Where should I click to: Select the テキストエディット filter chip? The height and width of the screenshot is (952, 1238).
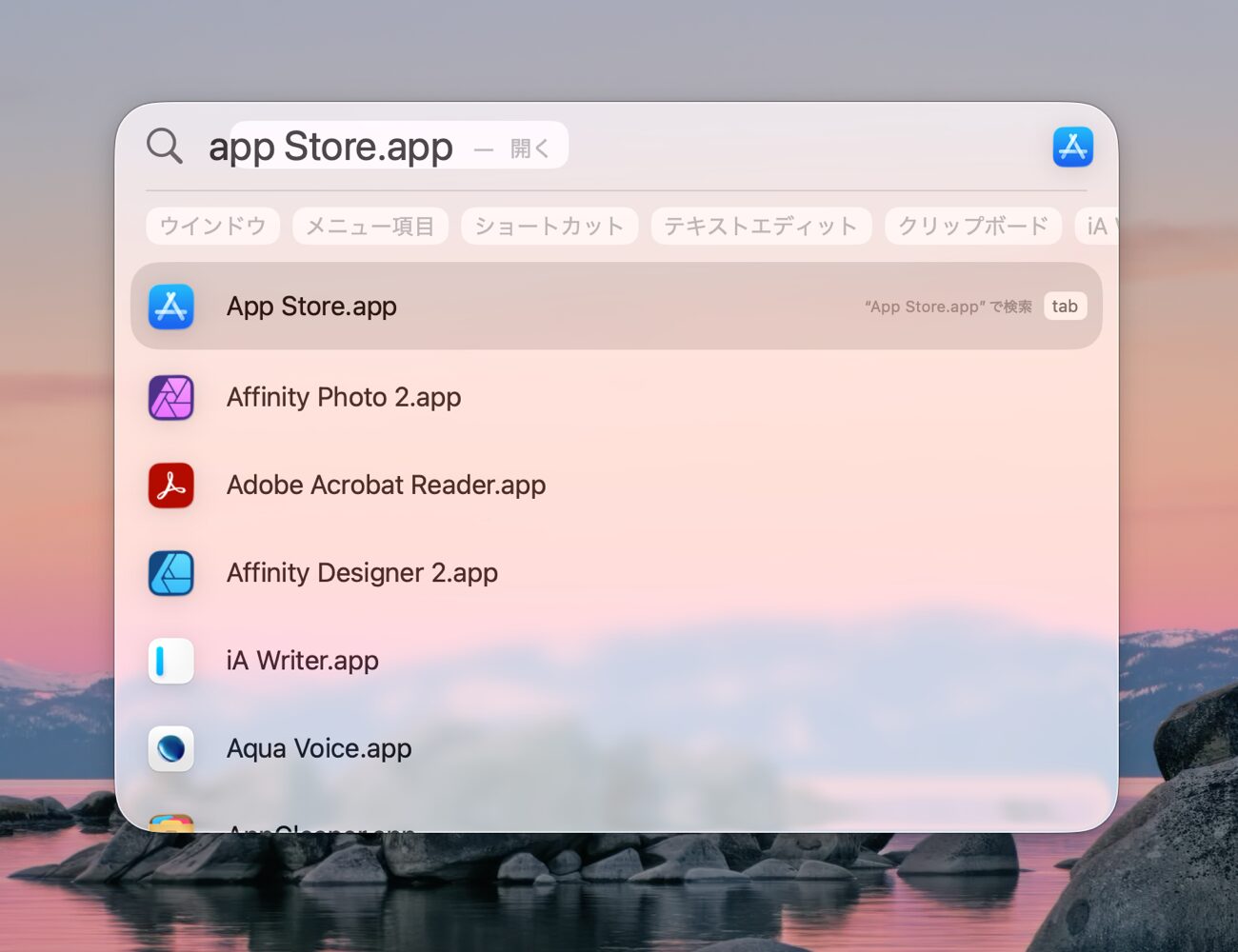click(x=760, y=226)
